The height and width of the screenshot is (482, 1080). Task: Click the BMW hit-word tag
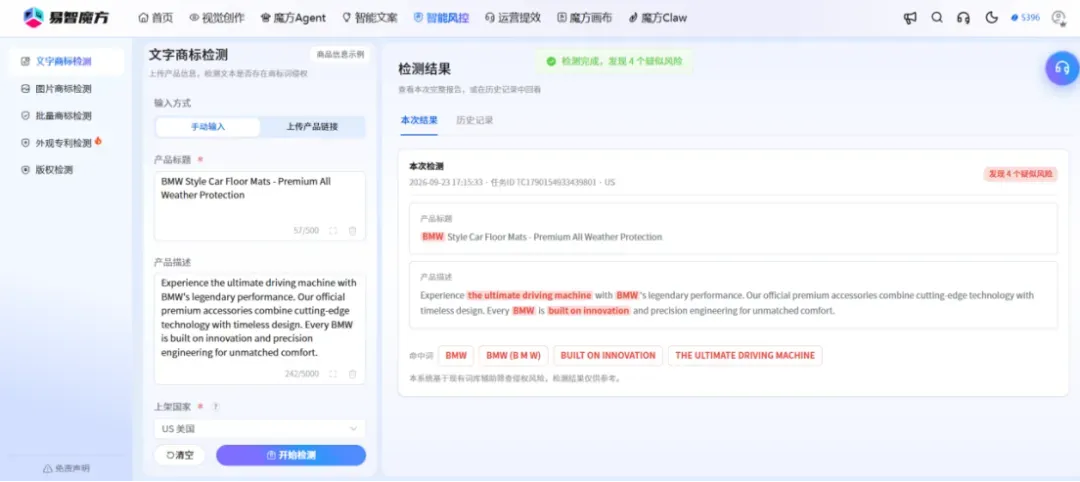[456, 356]
